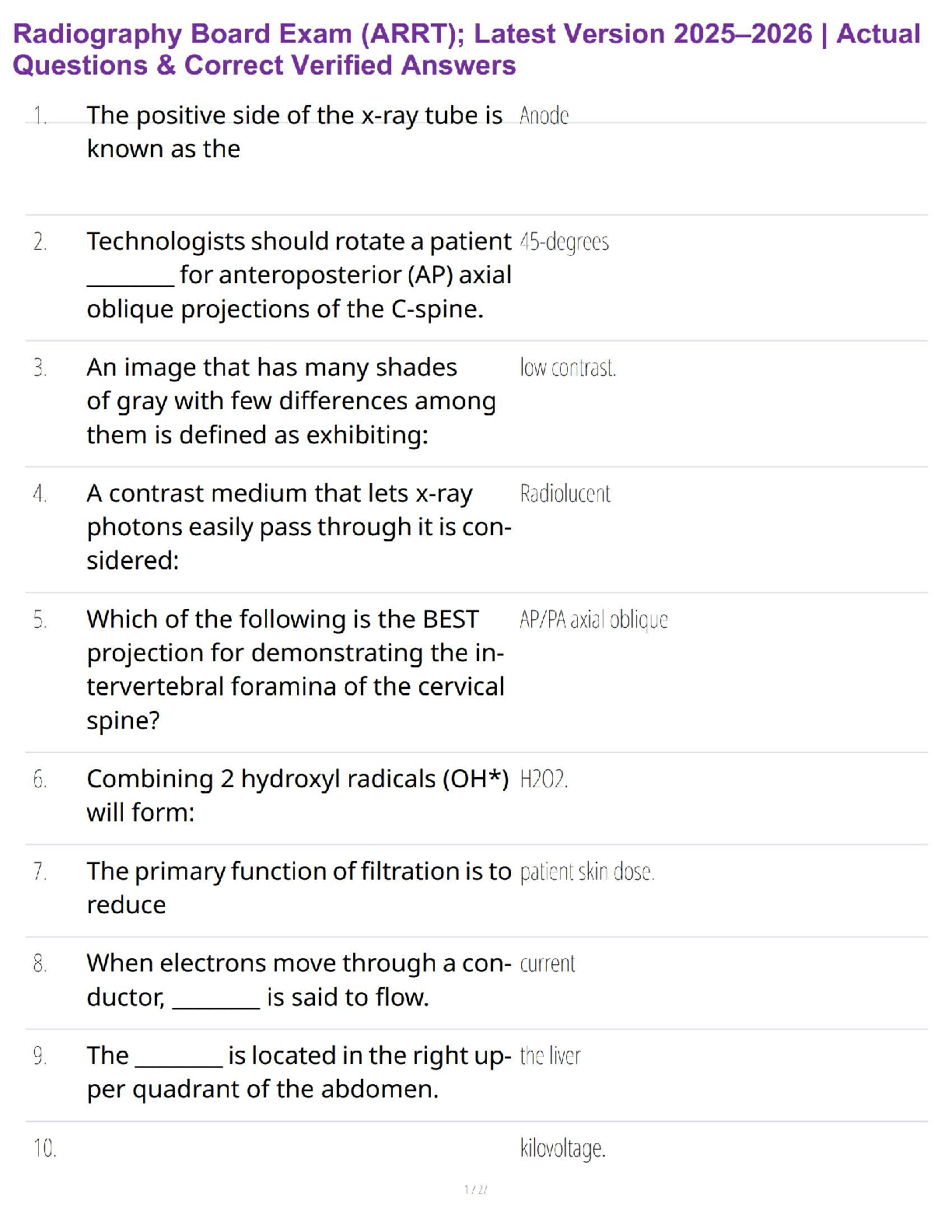Click the page number indicator at bottom
Viewport: 952px width, 1232px height.
(x=475, y=1189)
